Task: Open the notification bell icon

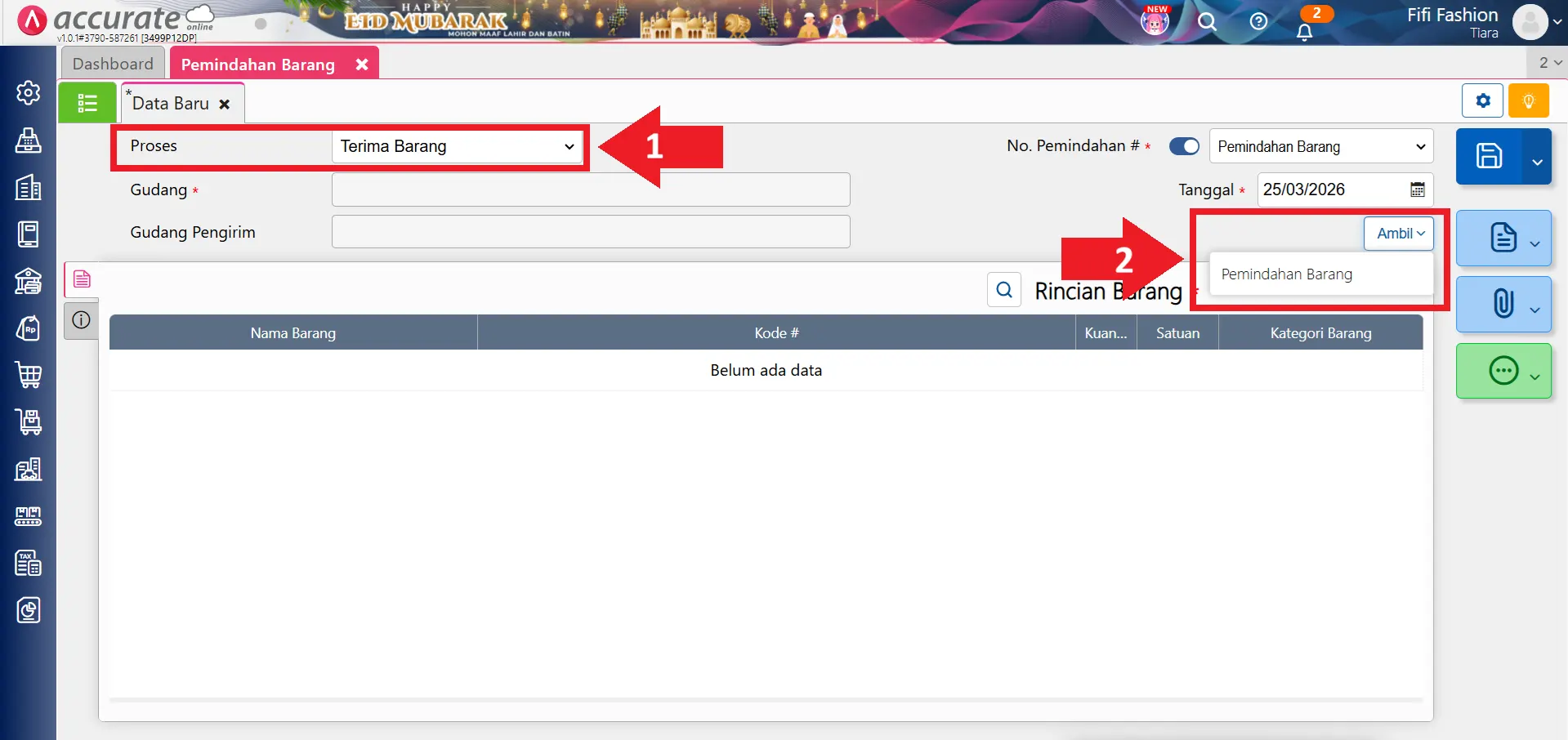Action: [x=1304, y=32]
